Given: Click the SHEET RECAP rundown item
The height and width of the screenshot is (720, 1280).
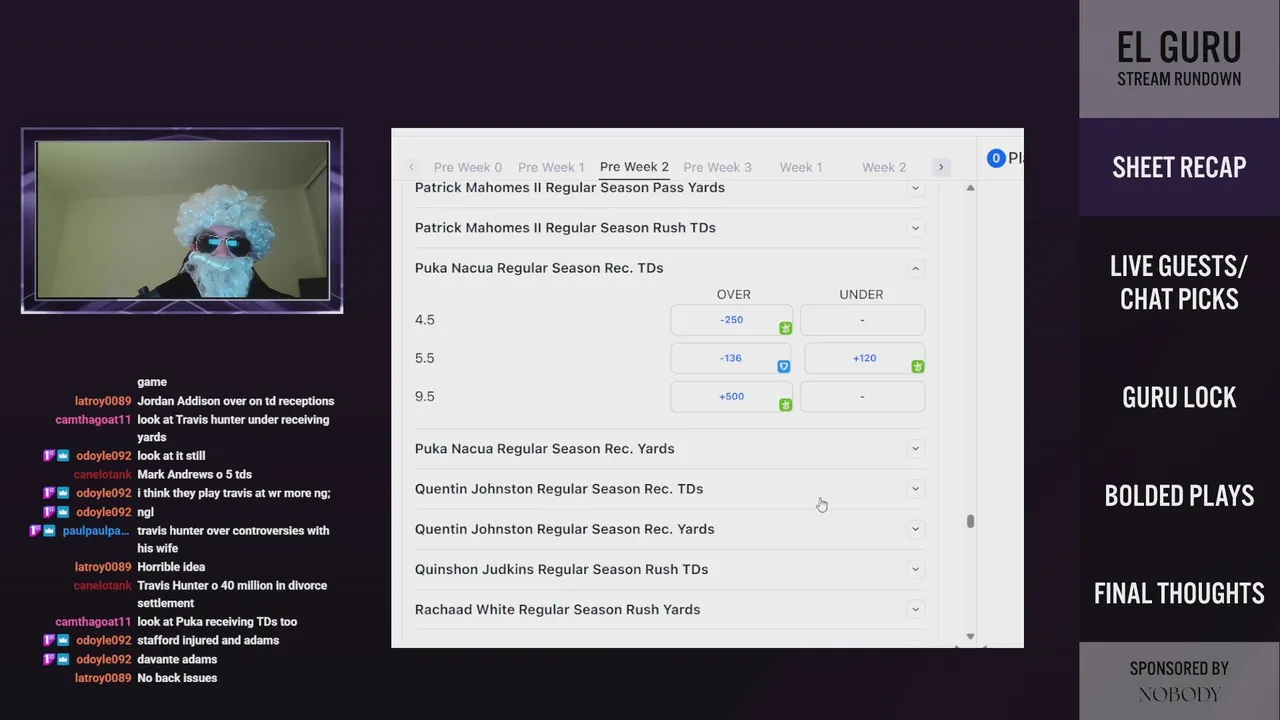Looking at the screenshot, I should pos(1179,167).
